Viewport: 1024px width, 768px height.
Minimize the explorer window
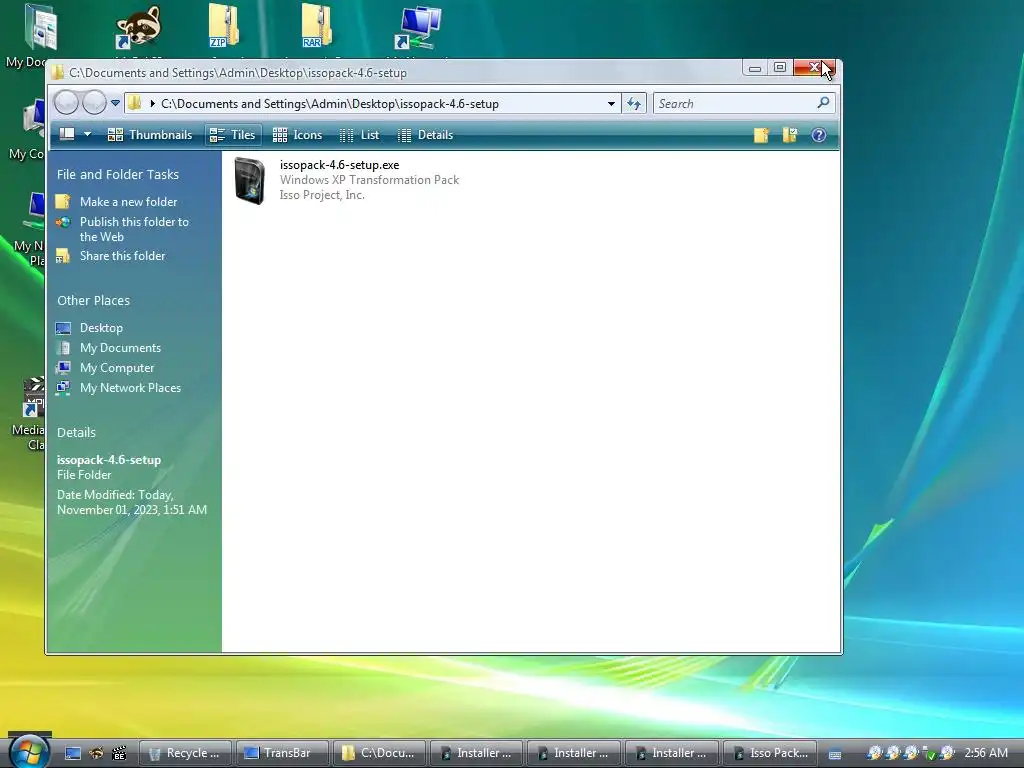[754, 67]
